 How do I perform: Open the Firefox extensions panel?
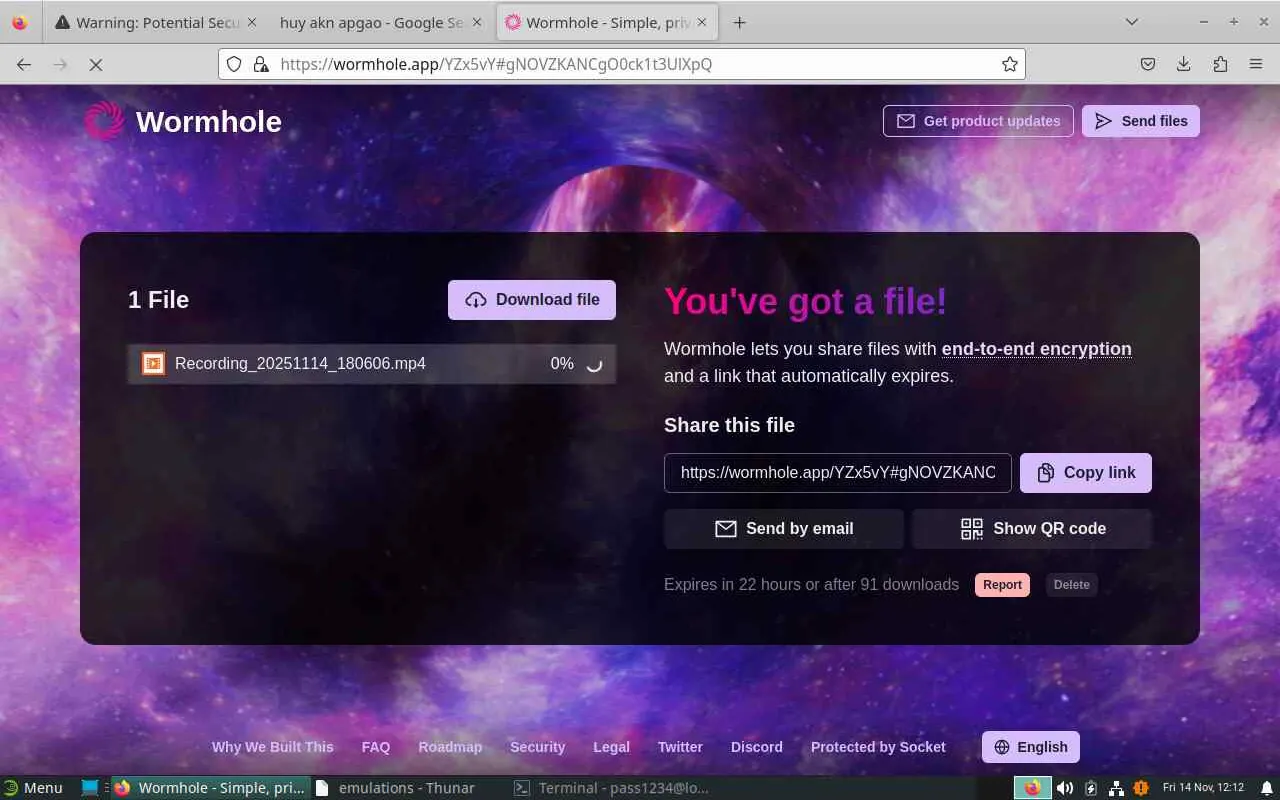point(1220,64)
